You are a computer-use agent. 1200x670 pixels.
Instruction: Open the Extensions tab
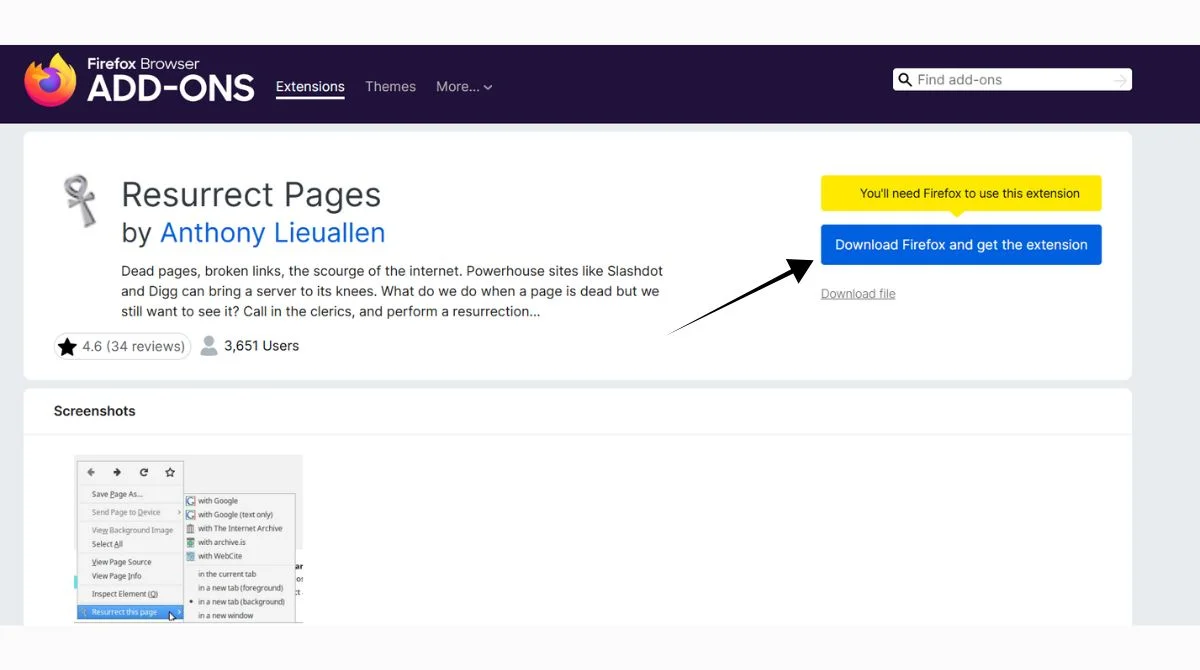310,87
